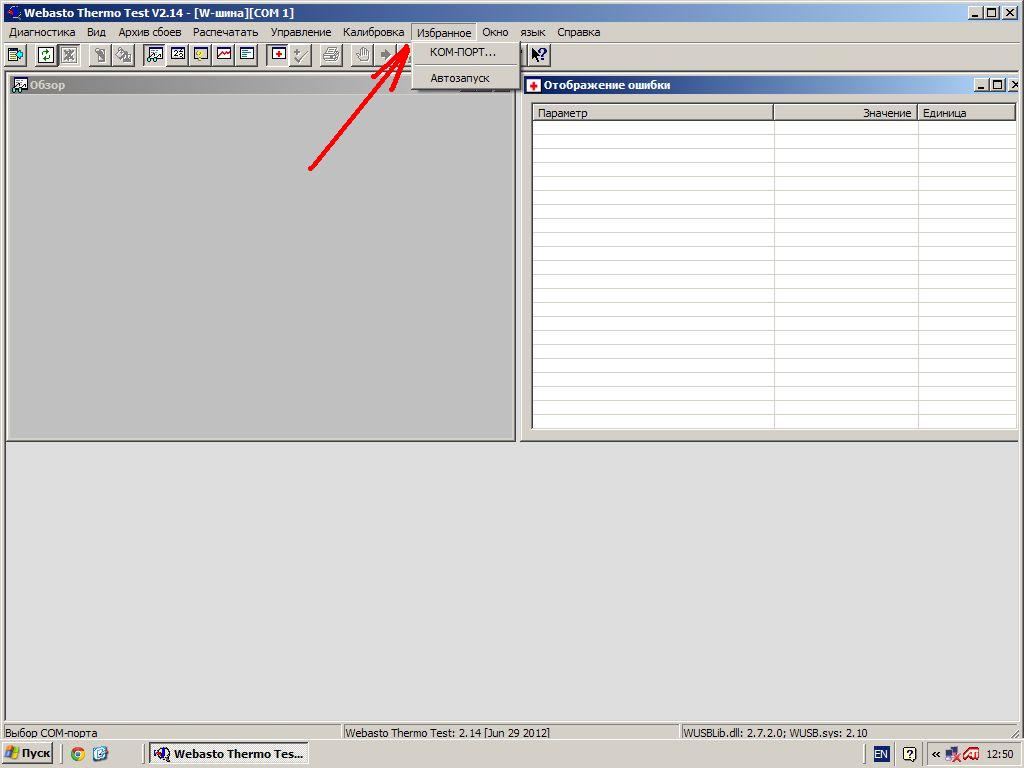1024x768 pixels.
Task: Launch Chrome from the quick launch bar
Action: tap(78, 754)
